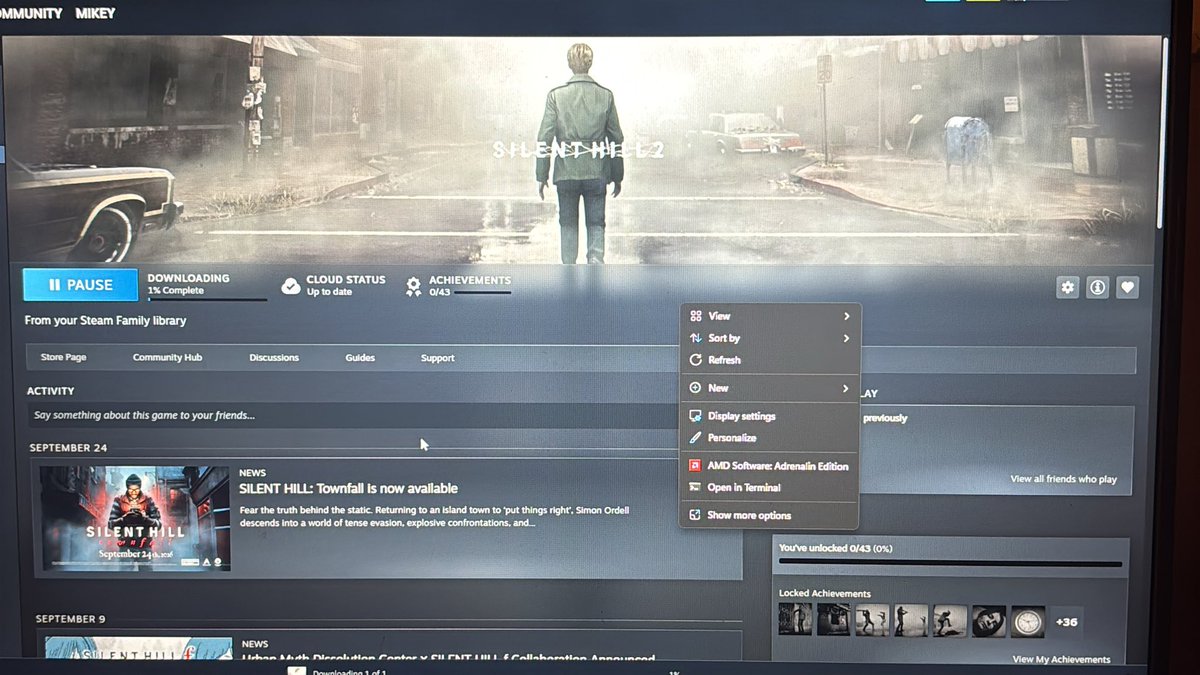Click the Cloud Status checkmark icon
The height and width of the screenshot is (675, 1200).
[291, 286]
